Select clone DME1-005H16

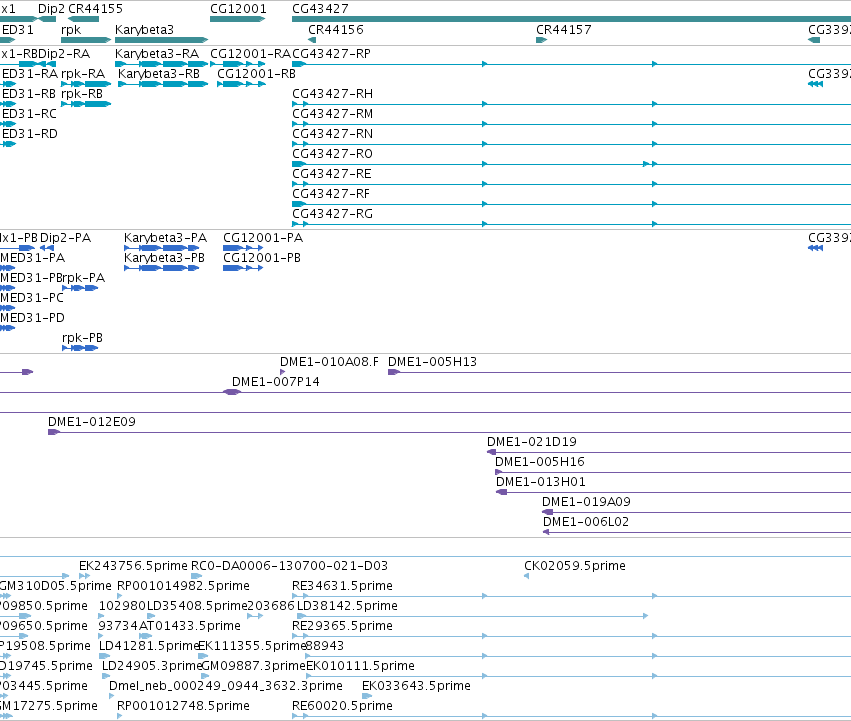coord(673,472)
